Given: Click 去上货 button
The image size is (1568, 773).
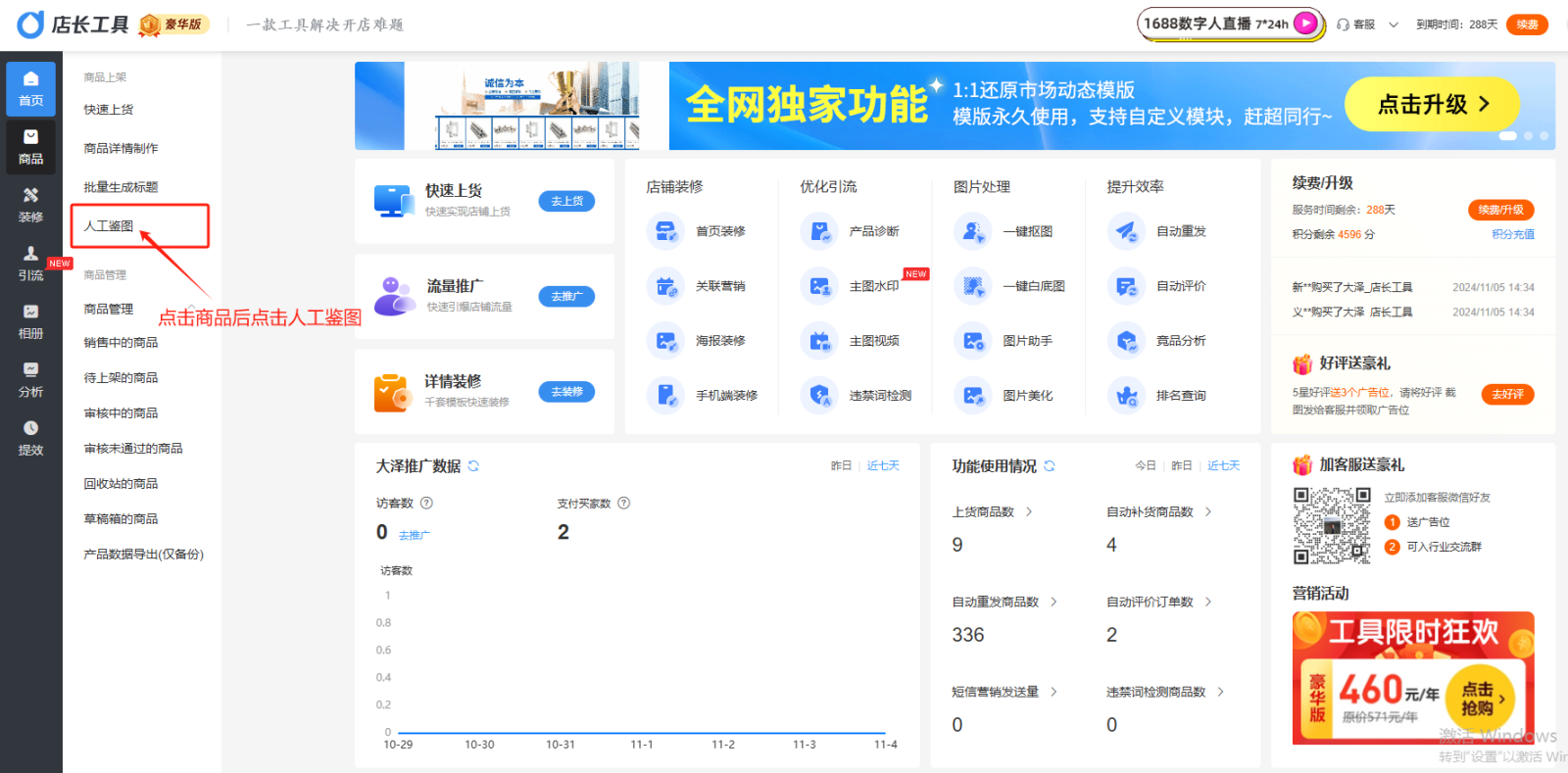Looking at the screenshot, I should 566,201.
